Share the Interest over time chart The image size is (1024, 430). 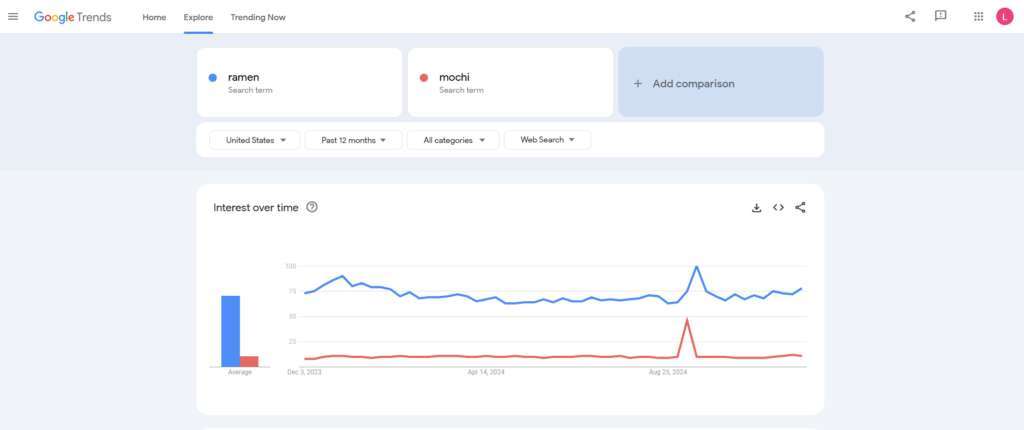800,208
